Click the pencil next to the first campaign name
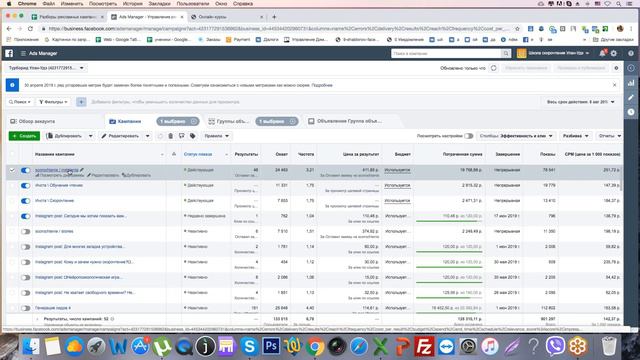The height and width of the screenshot is (360, 640). coord(82,170)
